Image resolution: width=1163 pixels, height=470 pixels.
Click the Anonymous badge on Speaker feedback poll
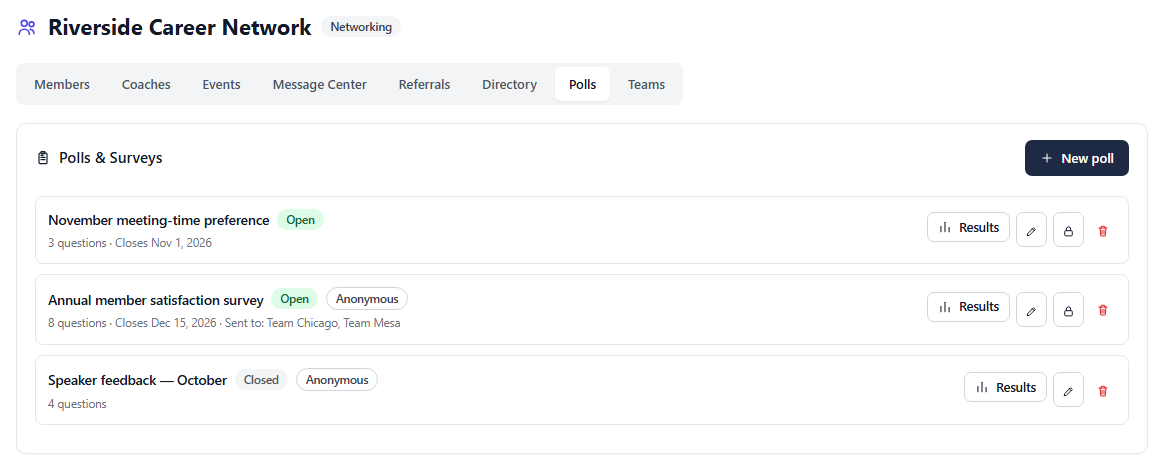337,380
